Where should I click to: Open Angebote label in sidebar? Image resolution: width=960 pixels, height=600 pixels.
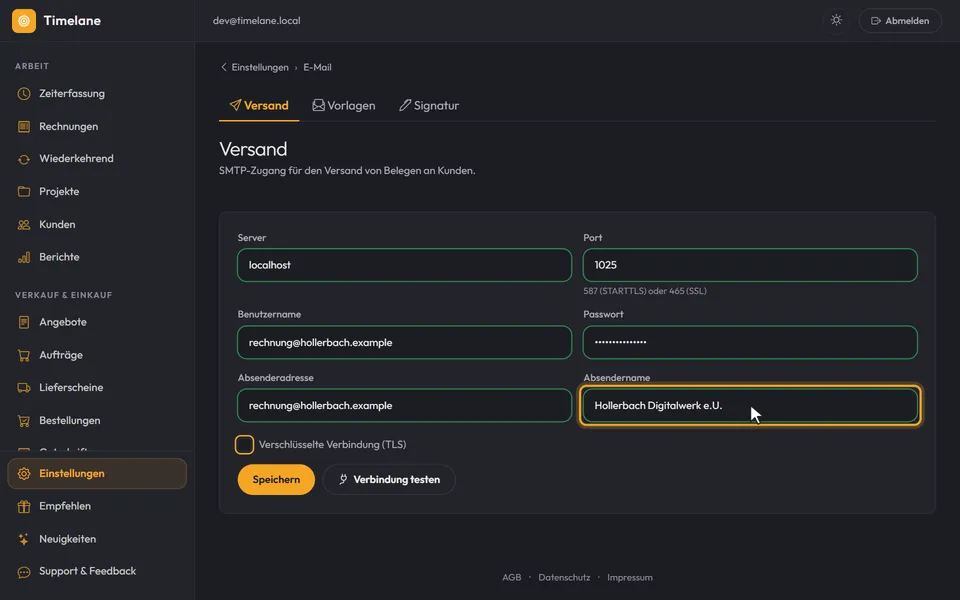pos(63,322)
